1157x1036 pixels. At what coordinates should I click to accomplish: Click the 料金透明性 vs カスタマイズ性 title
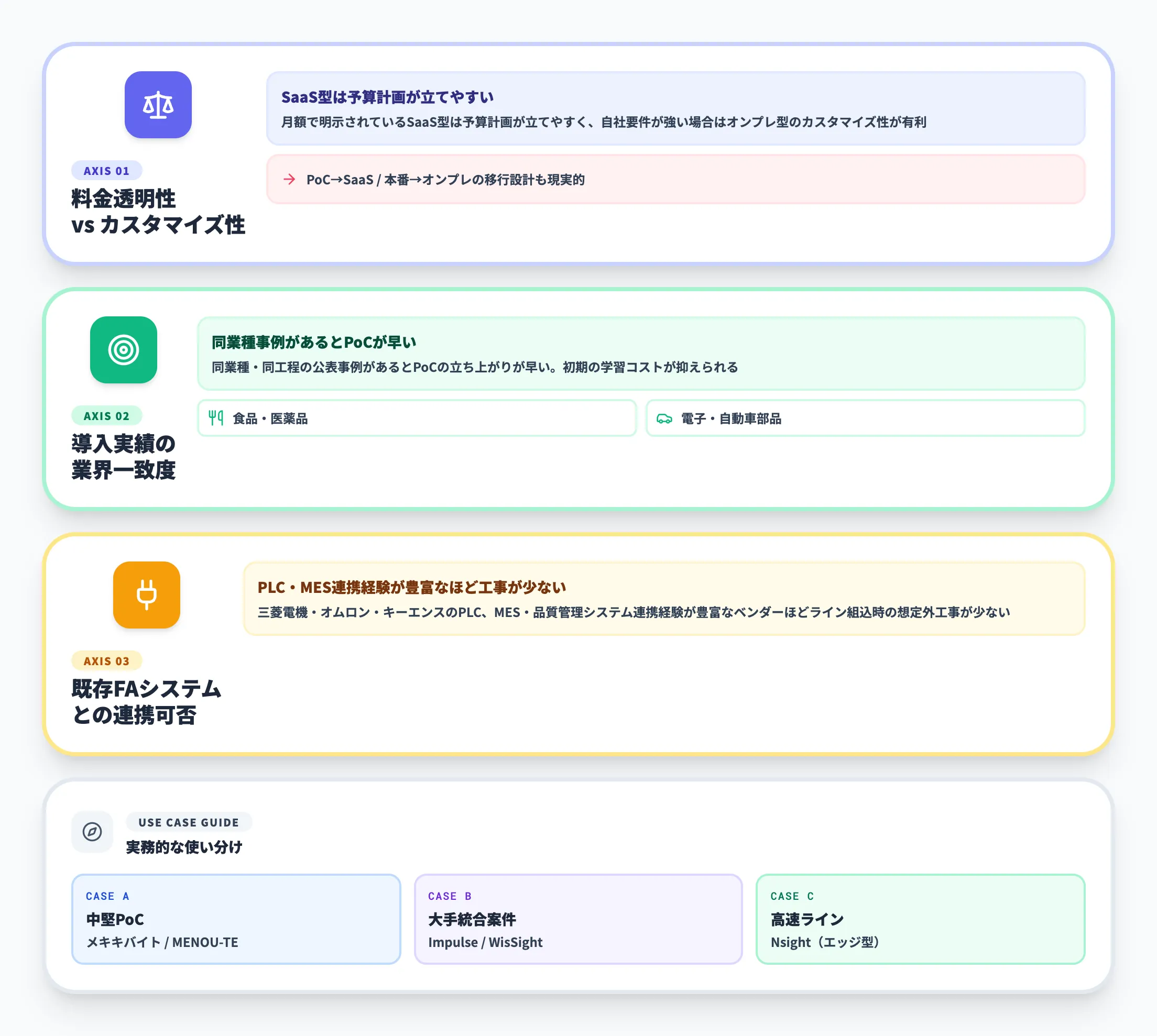158,212
